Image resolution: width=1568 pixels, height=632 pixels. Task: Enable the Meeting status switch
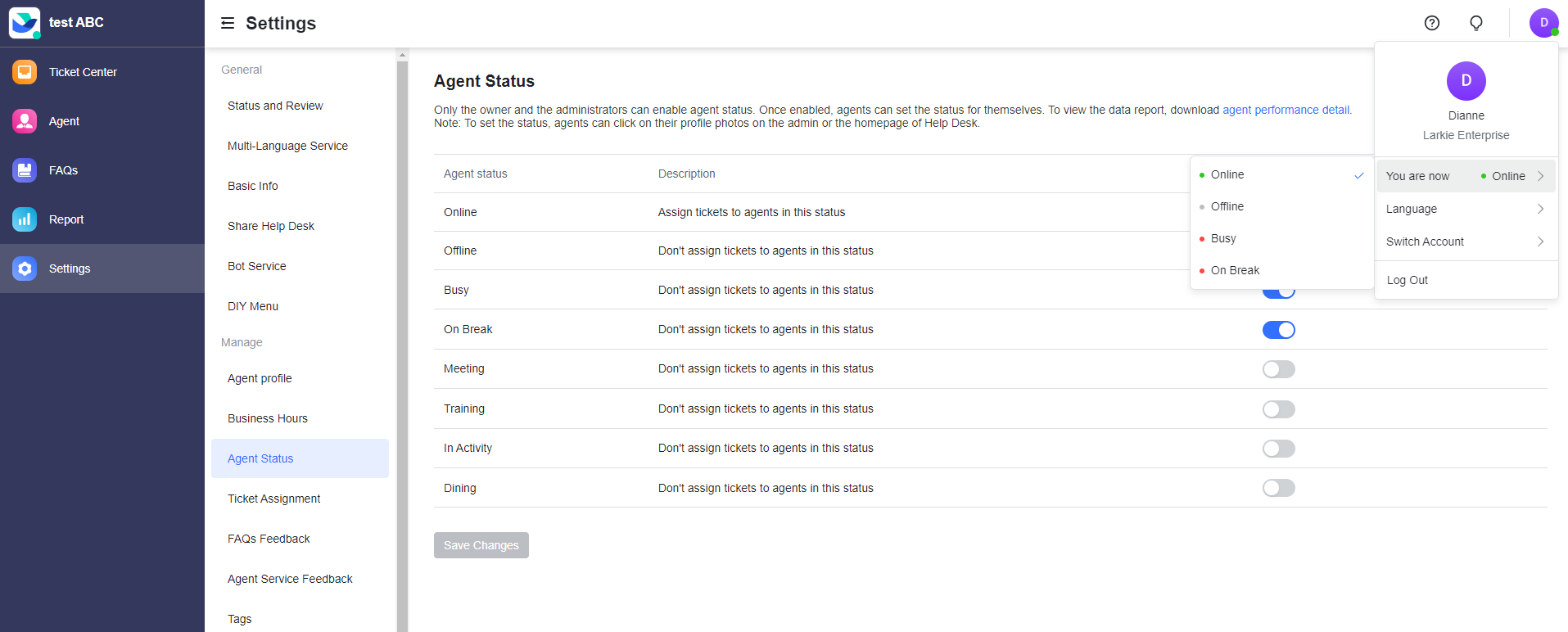tap(1279, 369)
